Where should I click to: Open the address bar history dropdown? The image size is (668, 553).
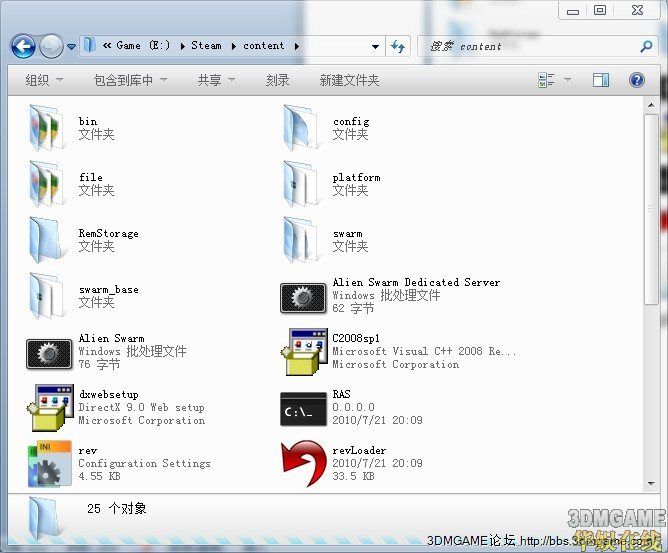pos(375,46)
